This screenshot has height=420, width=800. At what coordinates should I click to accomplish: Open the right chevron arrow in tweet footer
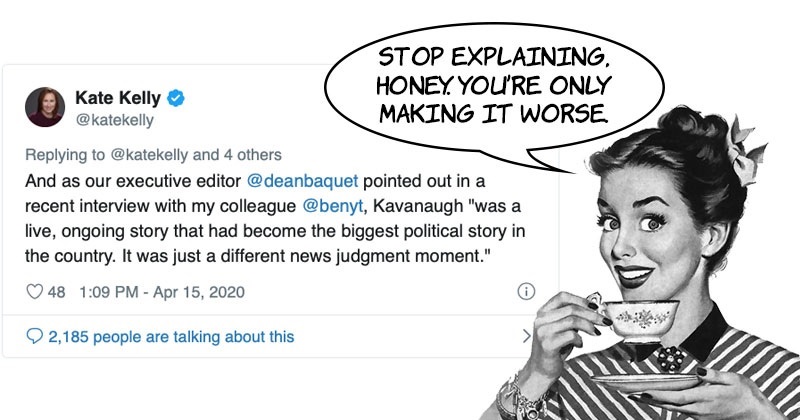[x=527, y=336]
